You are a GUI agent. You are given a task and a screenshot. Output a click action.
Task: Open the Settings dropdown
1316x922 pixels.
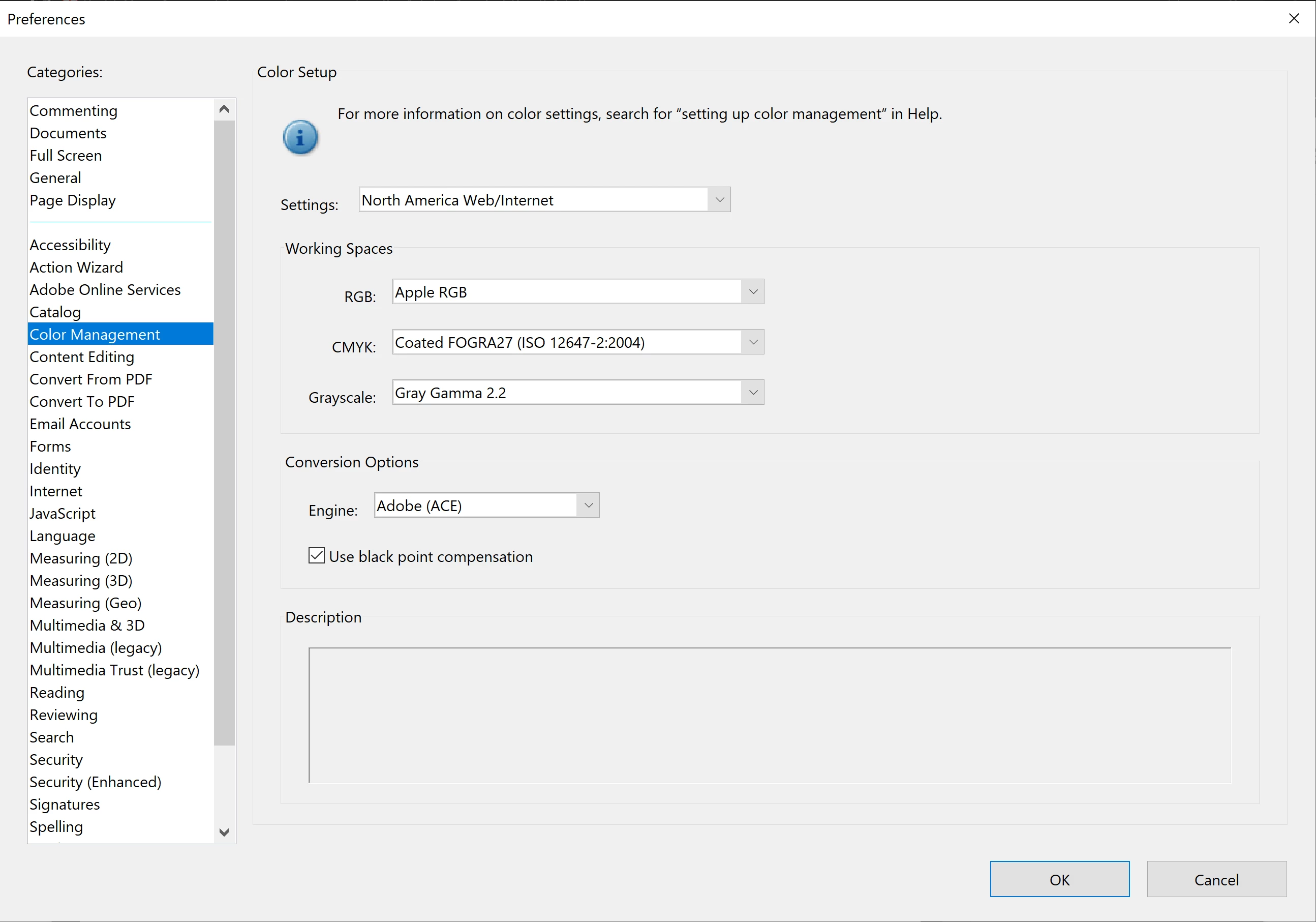[719, 200]
